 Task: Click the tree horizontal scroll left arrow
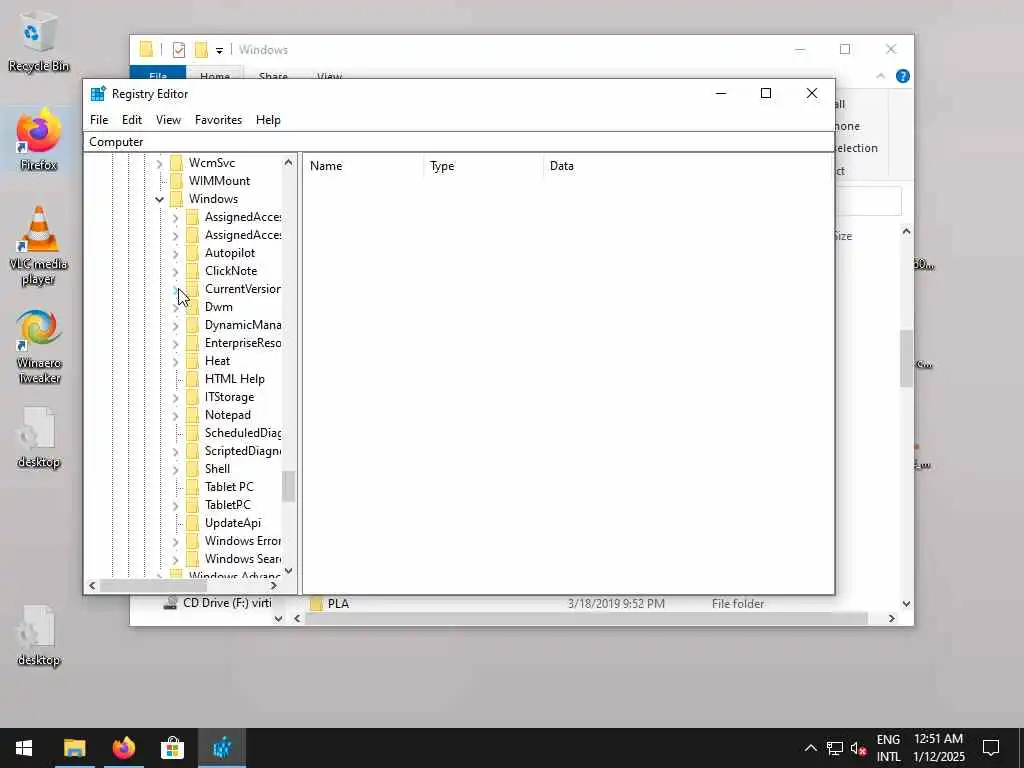click(x=92, y=586)
